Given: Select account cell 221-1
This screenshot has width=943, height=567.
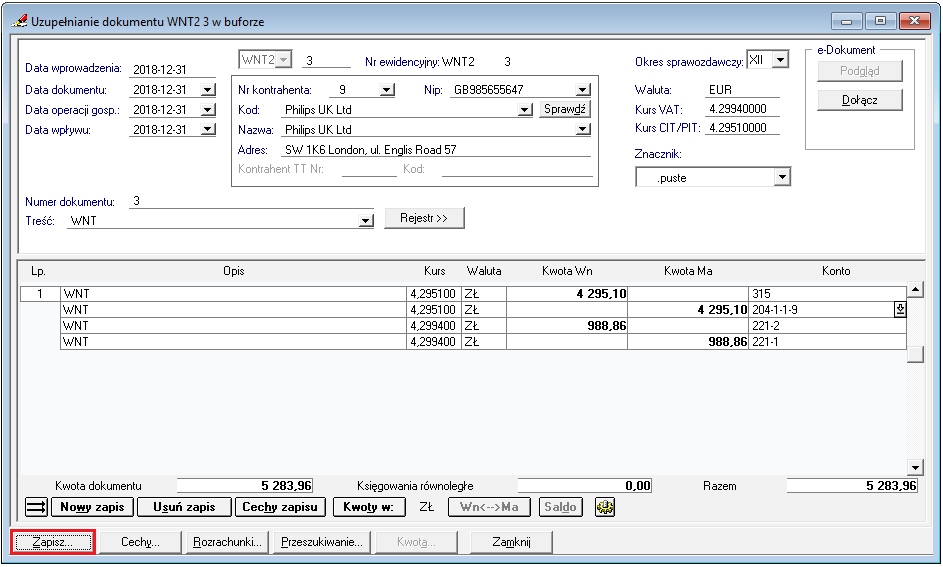Looking at the screenshot, I should pyautogui.click(x=827, y=342).
